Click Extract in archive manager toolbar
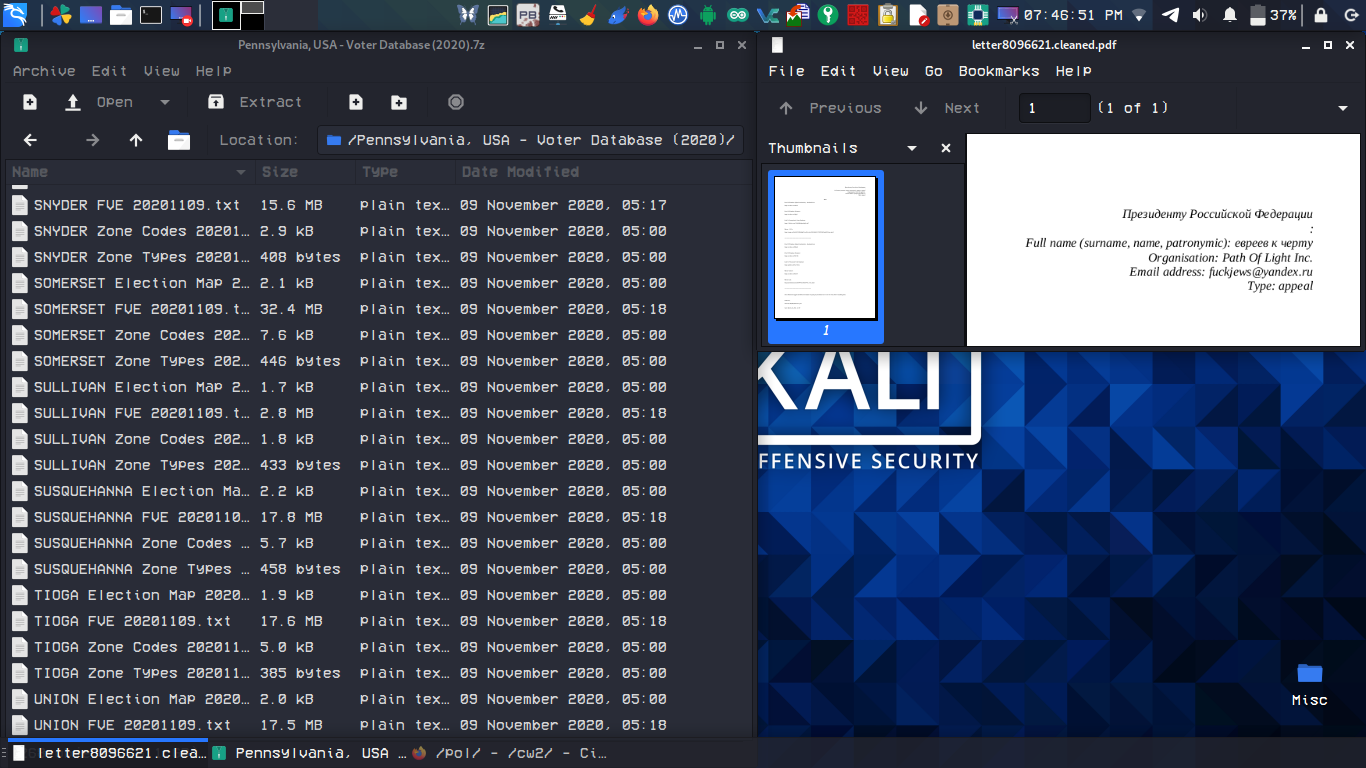Viewport: 1366px width, 768px height. (x=254, y=102)
